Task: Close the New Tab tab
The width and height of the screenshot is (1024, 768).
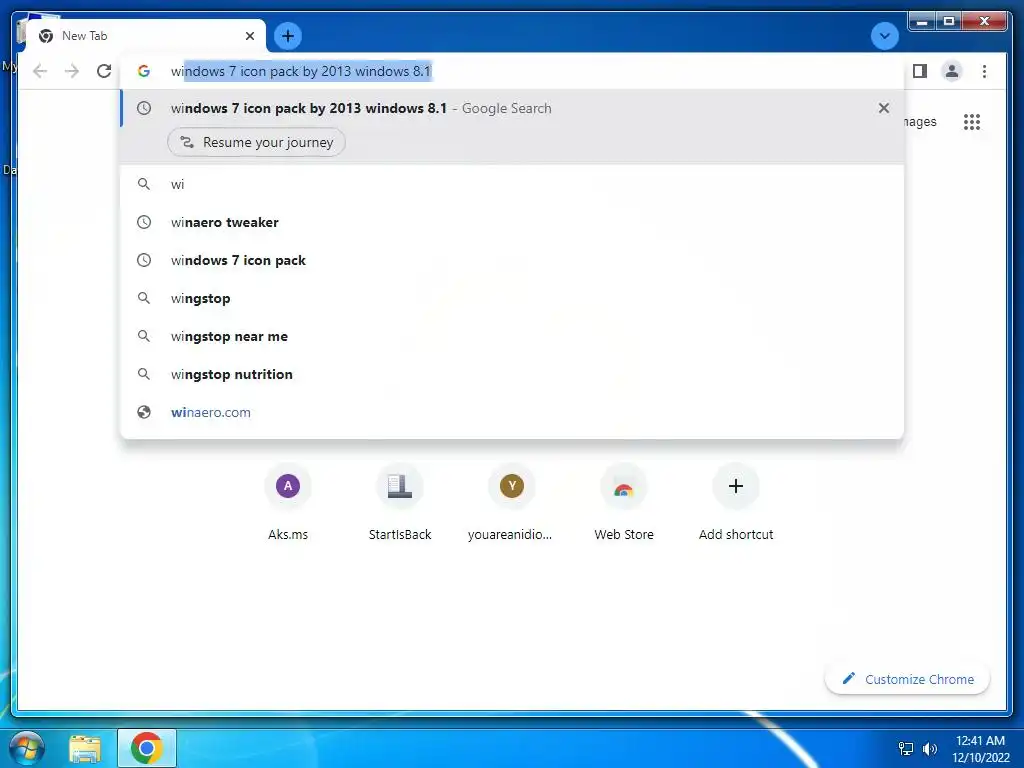Action: tap(249, 36)
